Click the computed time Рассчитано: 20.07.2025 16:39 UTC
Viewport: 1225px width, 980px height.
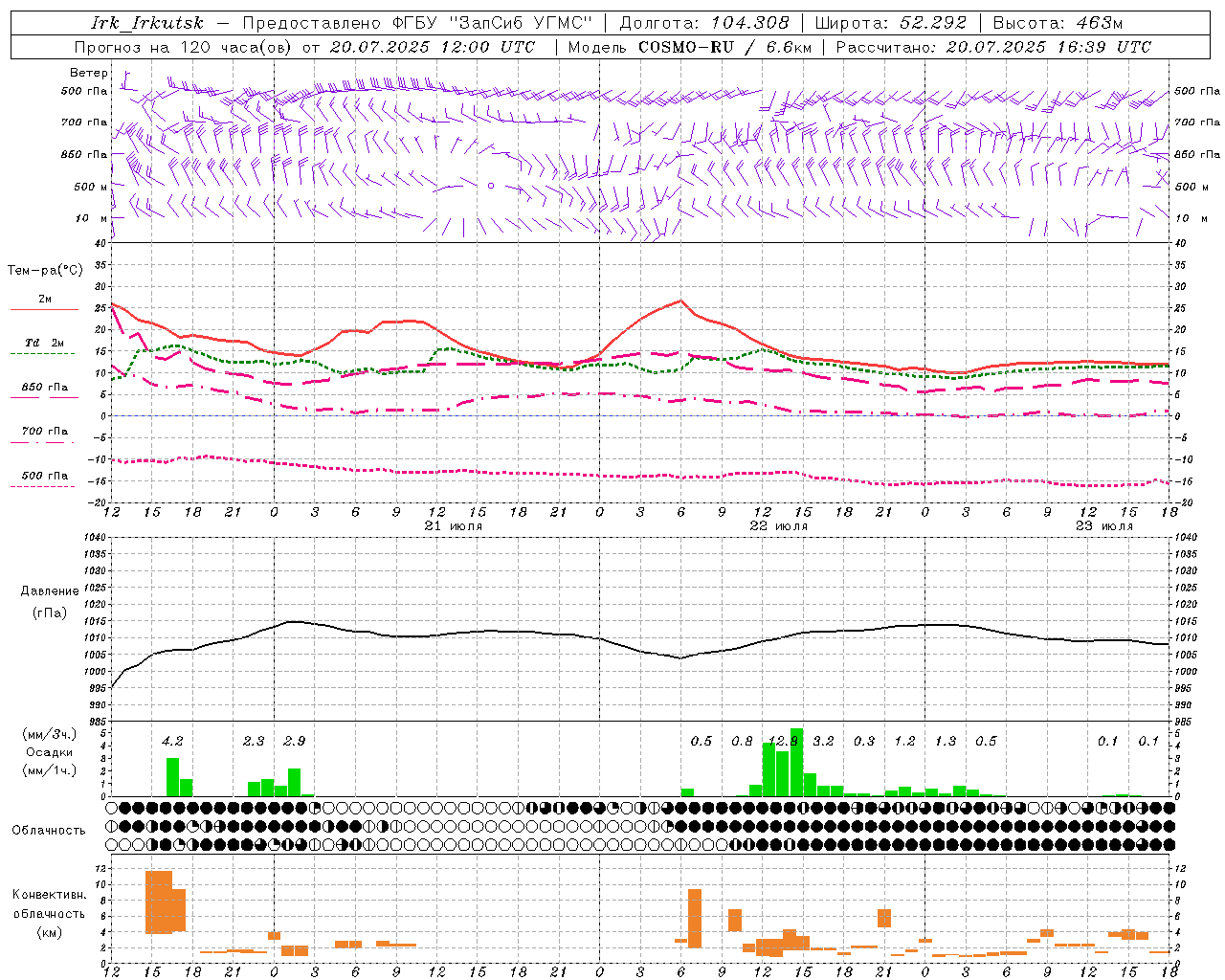[x=993, y=47]
